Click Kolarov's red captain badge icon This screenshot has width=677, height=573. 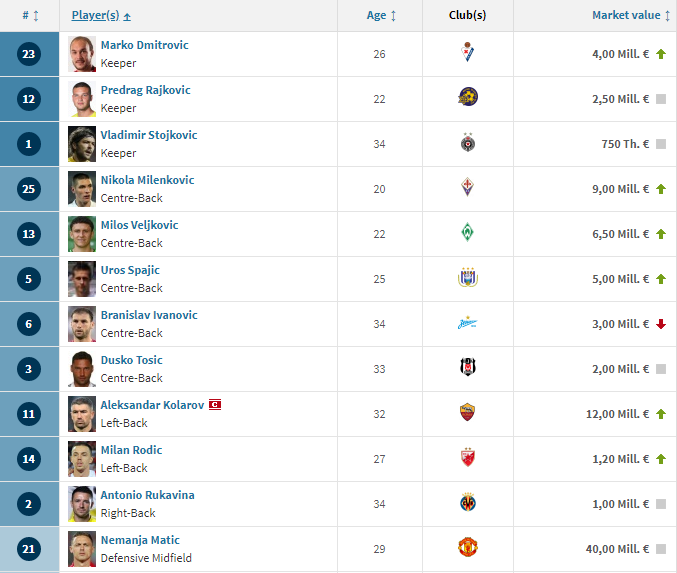pos(215,405)
